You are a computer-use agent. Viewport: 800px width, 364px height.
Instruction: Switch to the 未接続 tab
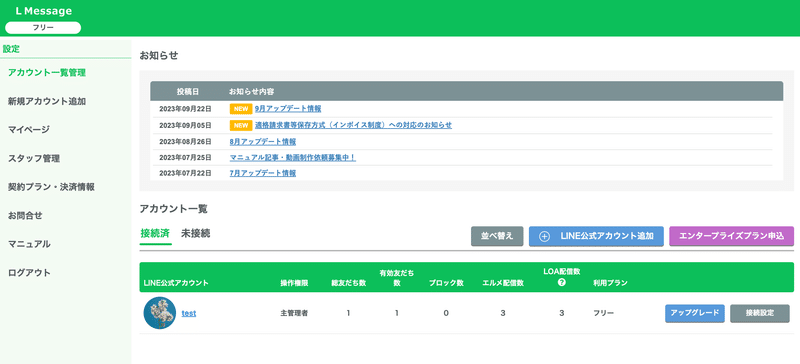(195, 234)
